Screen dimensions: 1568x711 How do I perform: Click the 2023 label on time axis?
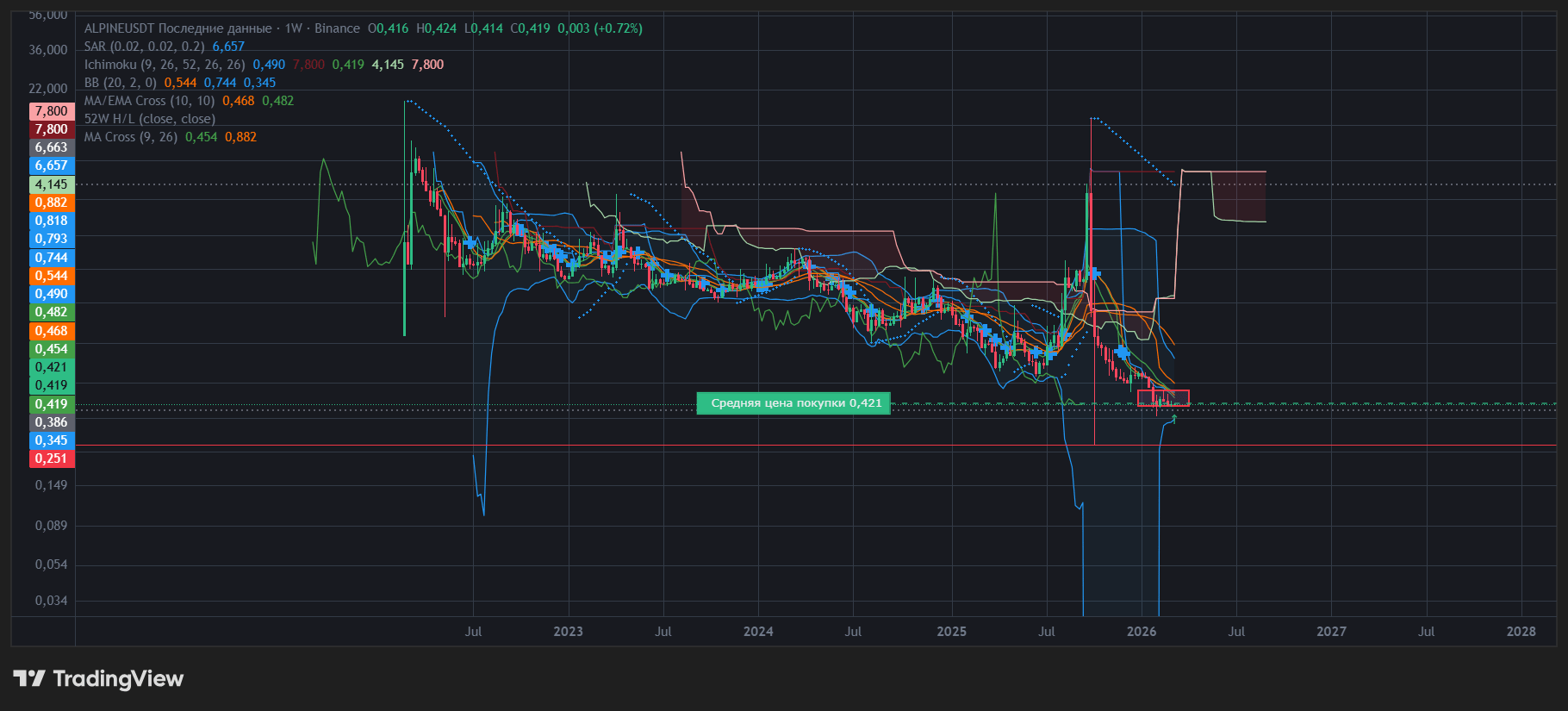tap(568, 632)
